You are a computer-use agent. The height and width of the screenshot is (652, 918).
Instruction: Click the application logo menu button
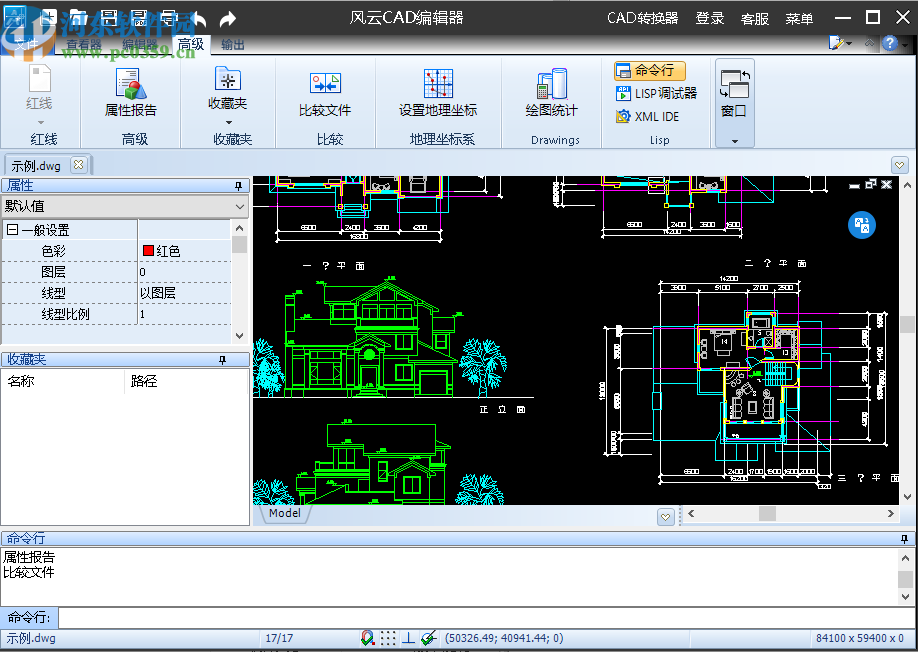point(15,18)
